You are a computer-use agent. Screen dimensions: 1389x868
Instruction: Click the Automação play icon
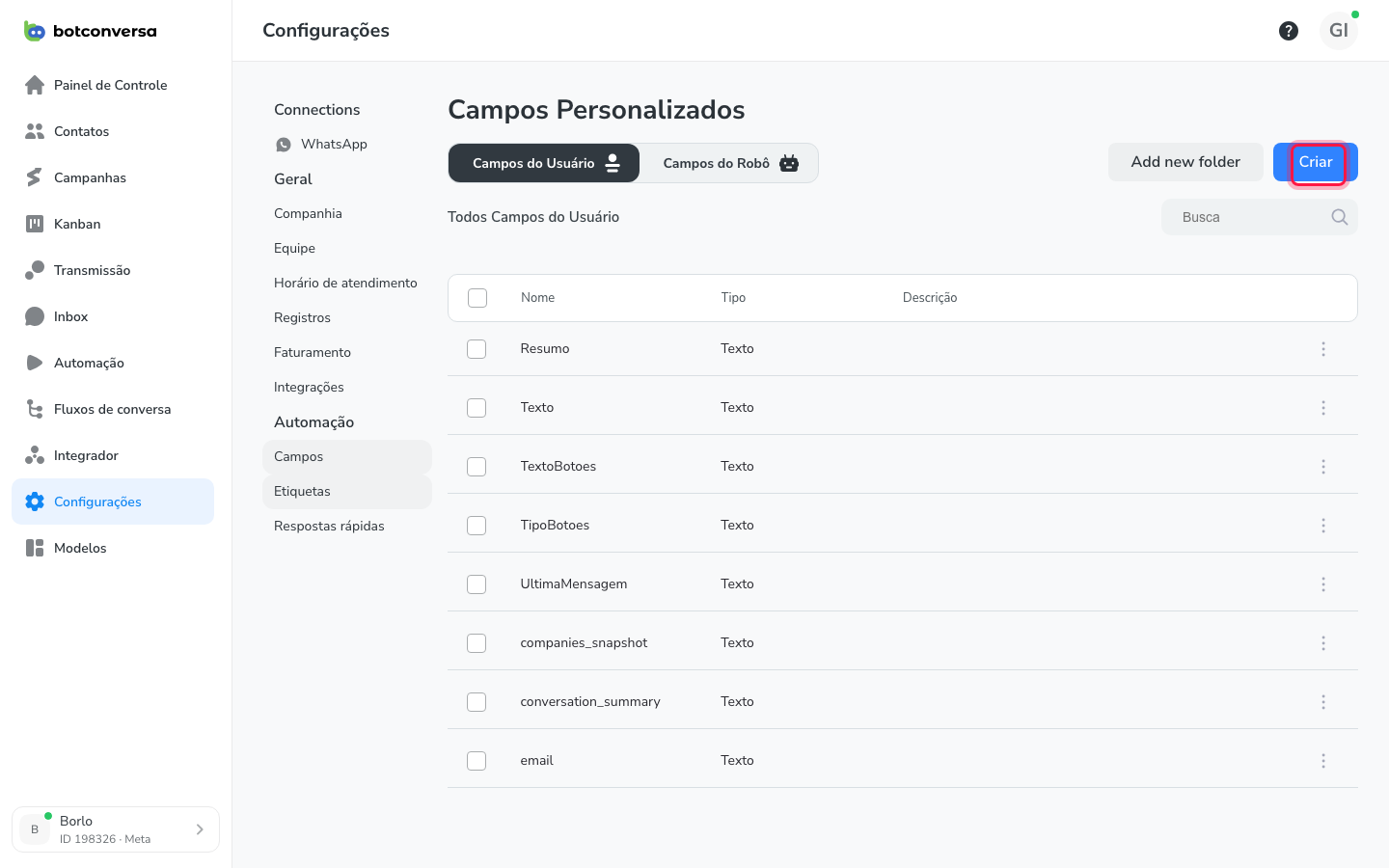[35, 363]
